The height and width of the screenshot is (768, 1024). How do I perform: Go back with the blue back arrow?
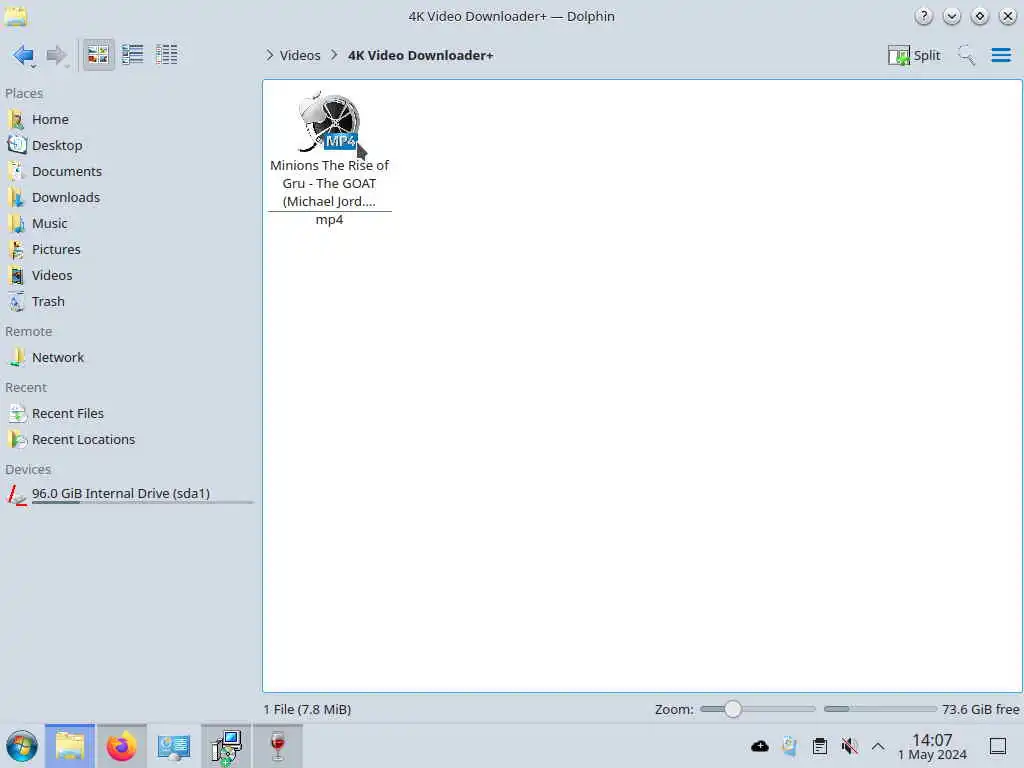coord(24,55)
